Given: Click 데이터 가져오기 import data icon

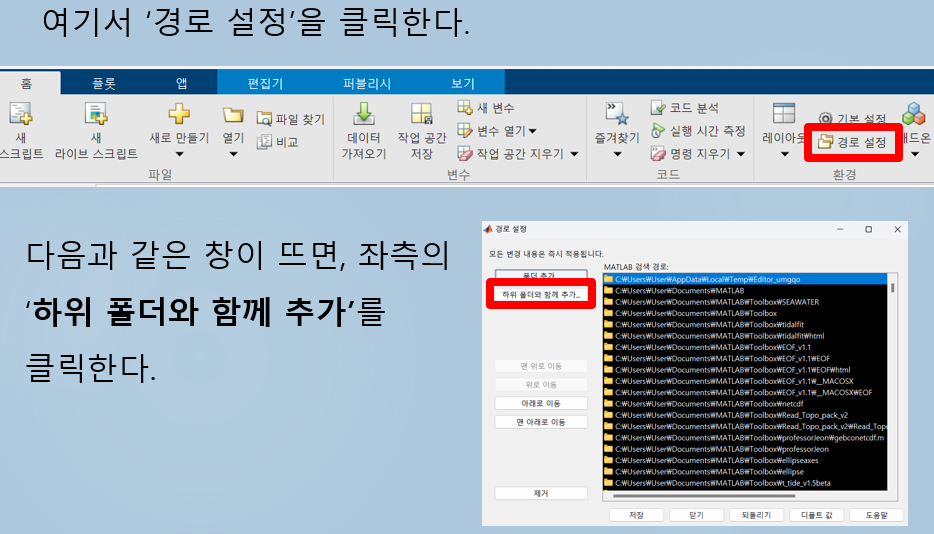Looking at the screenshot, I should pyautogui.click(x=364, y=113).
